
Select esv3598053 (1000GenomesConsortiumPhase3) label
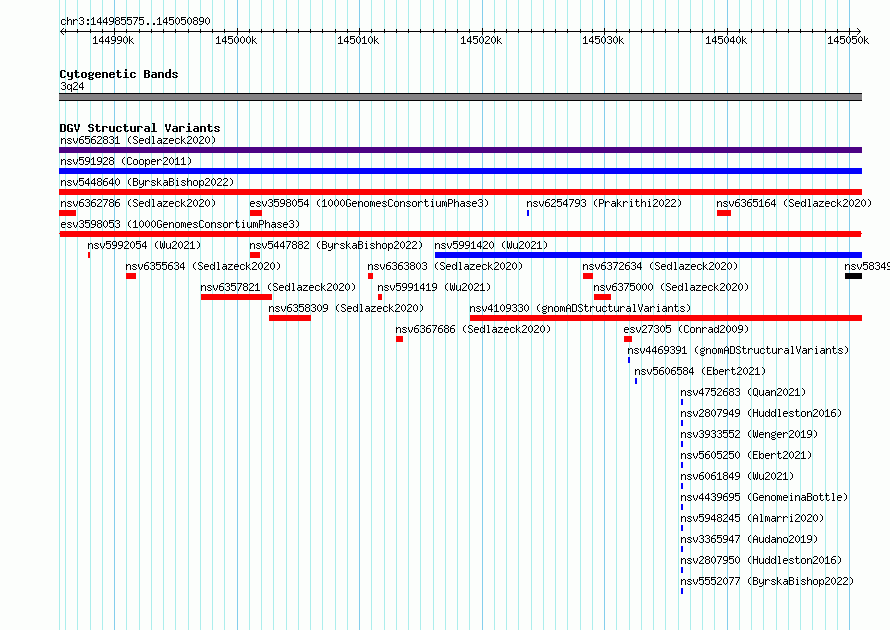pyautogui.click(x=180, y=224)
